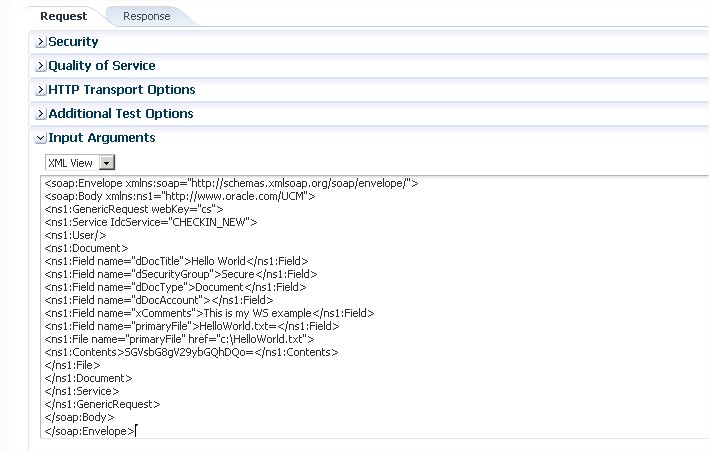
Task: Click the closing soap:Envelope tag line
Action: point(88,430)
